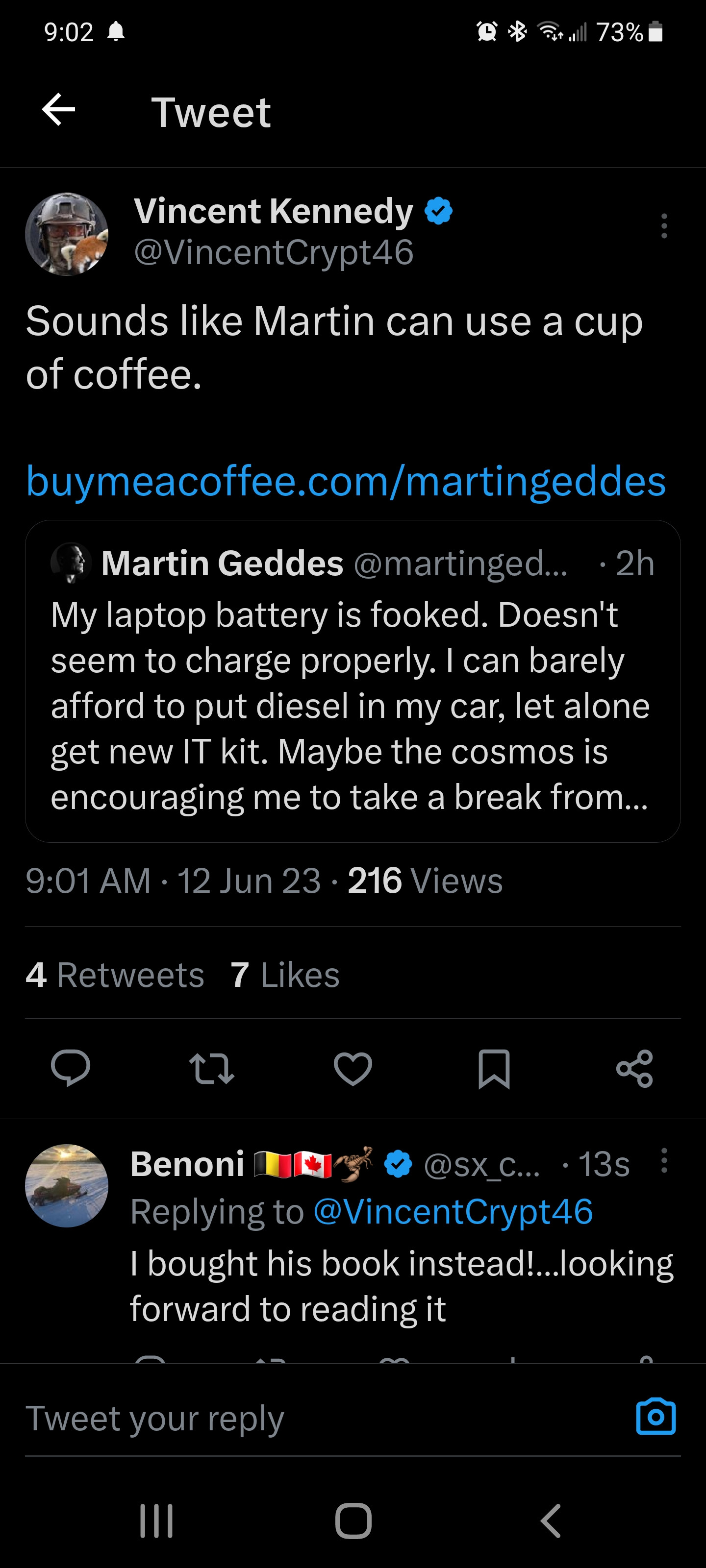The image size is (706, 1568).
Task: Open Benoni's profile avatar
Action: [66, 1186]
